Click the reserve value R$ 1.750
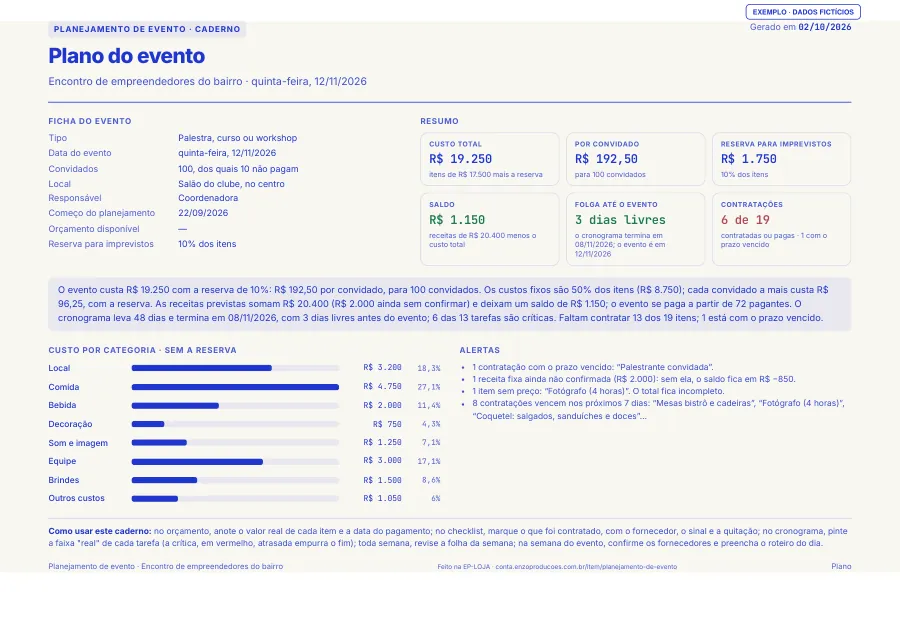 (x=748, y=159)
